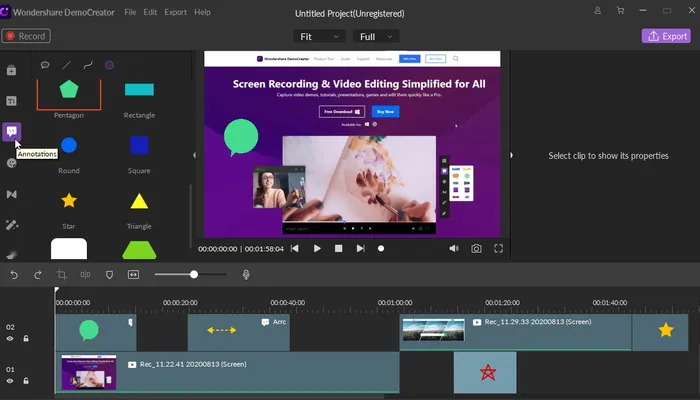Open the Media library sidebar icon
The image size is (700, 400).
(12, 71)
